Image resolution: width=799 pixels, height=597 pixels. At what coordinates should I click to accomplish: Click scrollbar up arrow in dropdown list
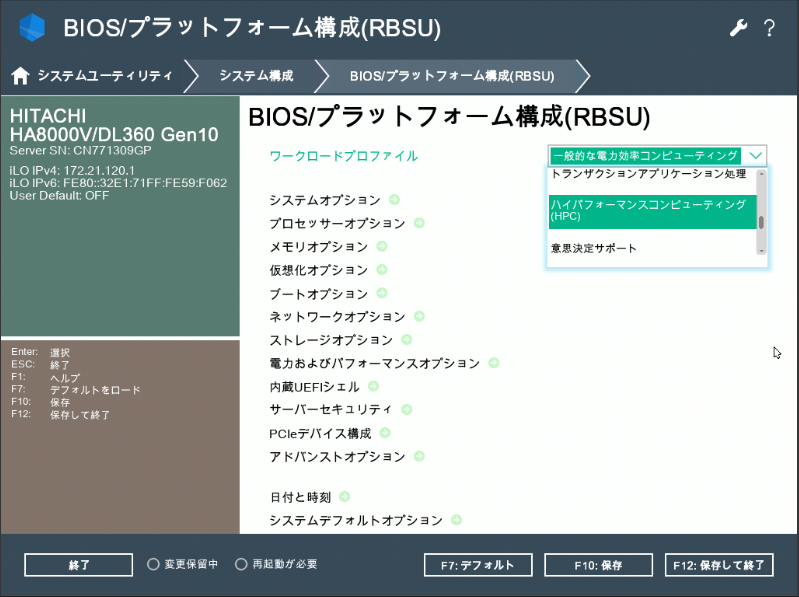click(x=761, y=174)
